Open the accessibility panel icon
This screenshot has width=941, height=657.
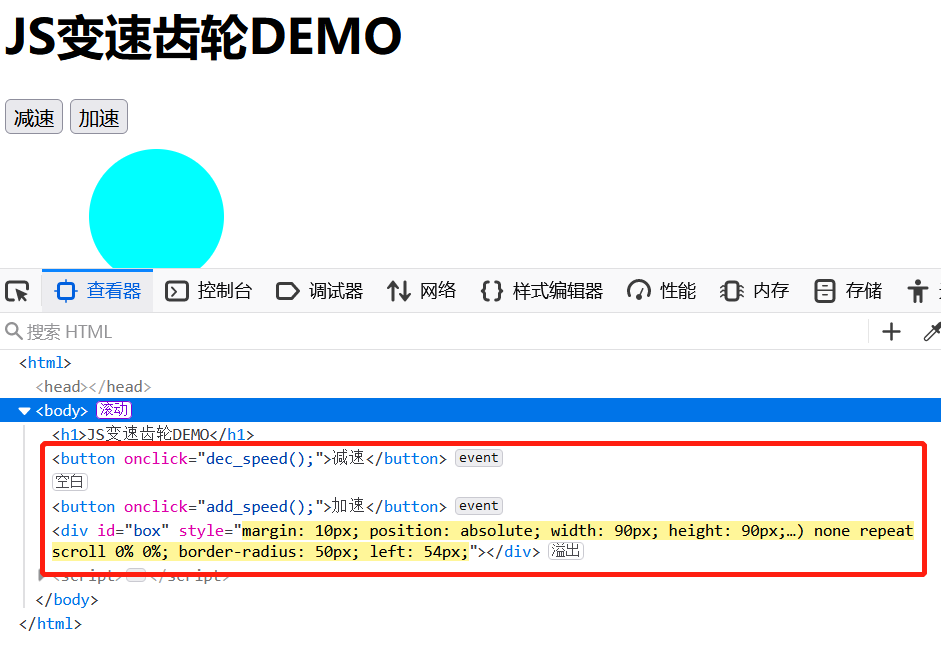point(917,290)
